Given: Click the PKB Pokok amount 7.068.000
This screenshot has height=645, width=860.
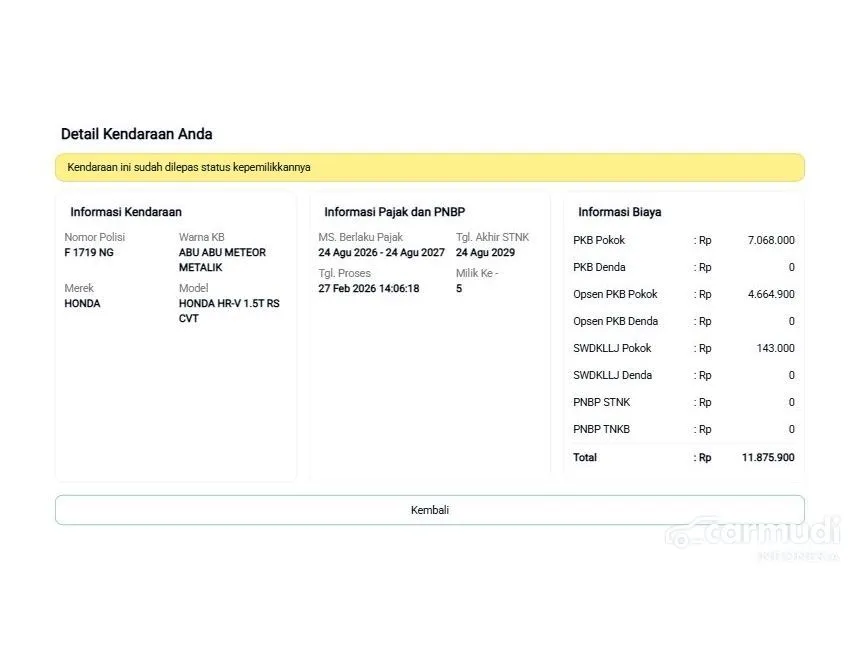Looking at the screenshot, I should tap(771, 241).
